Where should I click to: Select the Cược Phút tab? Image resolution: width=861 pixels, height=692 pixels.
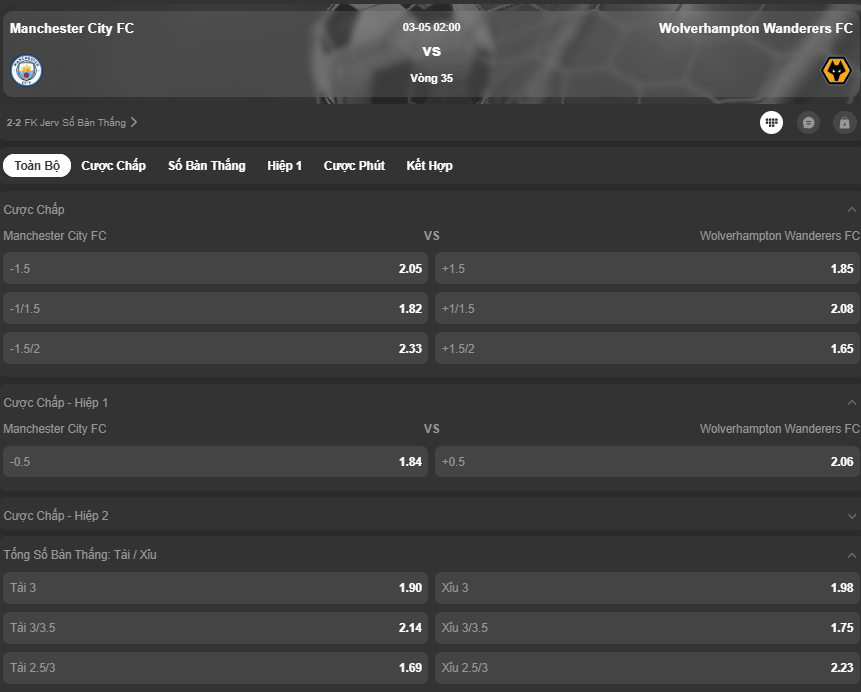354,165
